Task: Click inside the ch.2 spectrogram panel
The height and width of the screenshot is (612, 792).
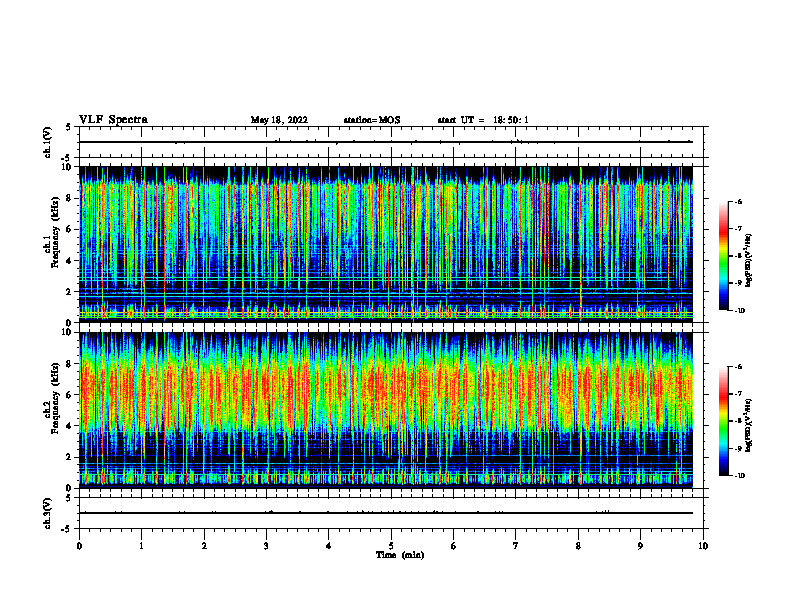Action: tap(393, 410)
